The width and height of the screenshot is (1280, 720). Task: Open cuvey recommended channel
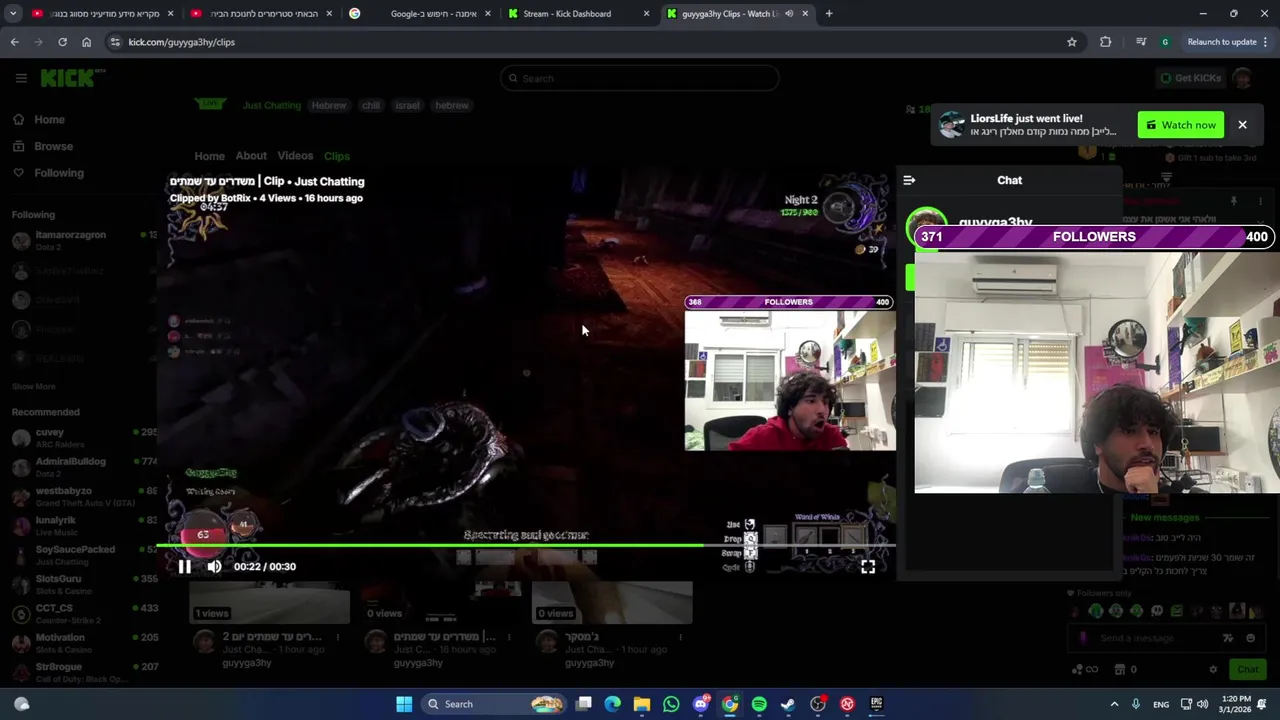[x=80, y=438]
